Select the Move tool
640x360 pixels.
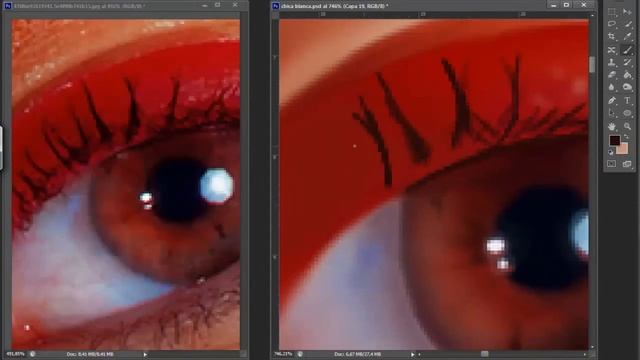[x=627, y=12]
